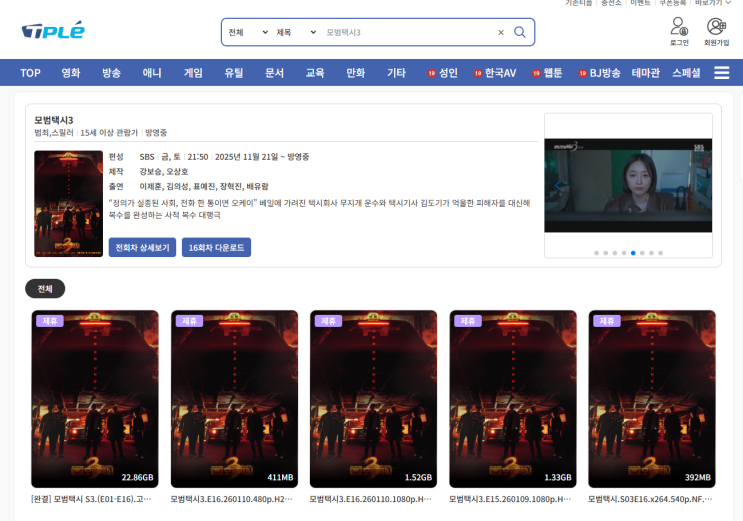The width and height of the screenshot is (743, 521).
Task: Click the 19 badge next to 한국AV
Action: [x=478, y=73]
